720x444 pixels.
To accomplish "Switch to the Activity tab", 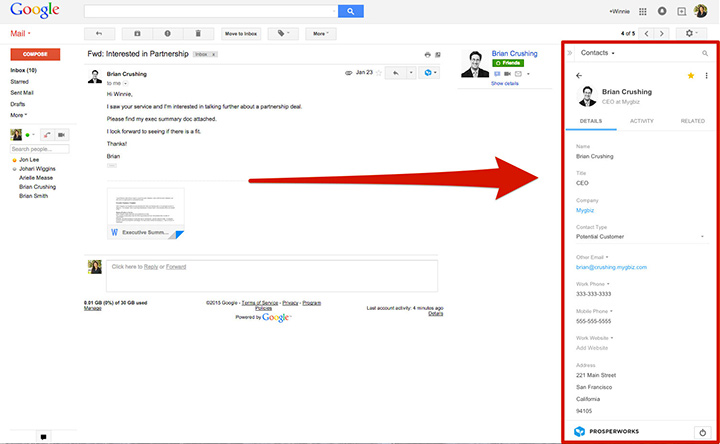I will pos(641,120).
